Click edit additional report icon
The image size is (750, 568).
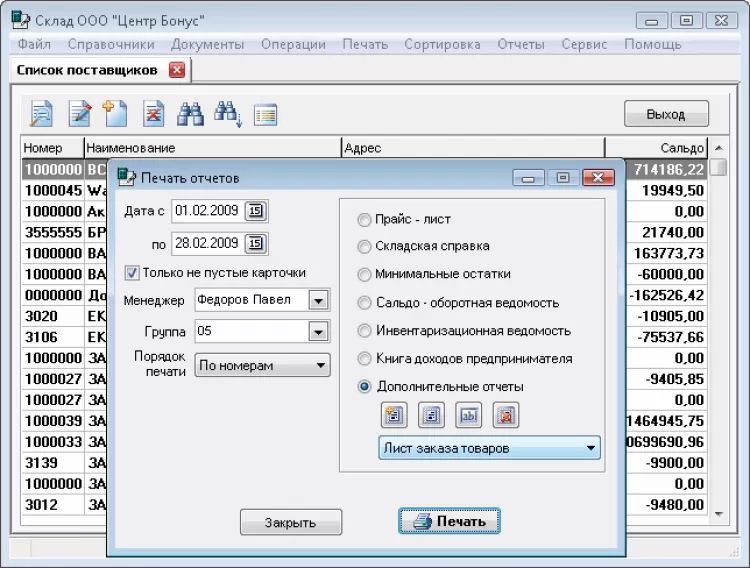click(x=431, y=415)
